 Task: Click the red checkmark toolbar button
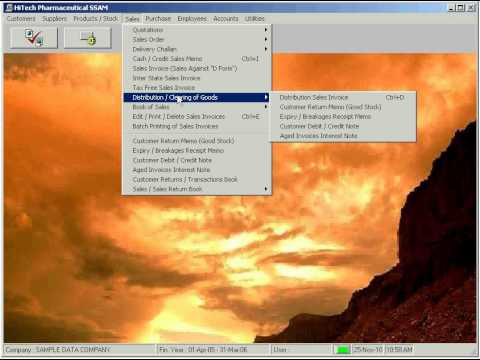(34, 38)
